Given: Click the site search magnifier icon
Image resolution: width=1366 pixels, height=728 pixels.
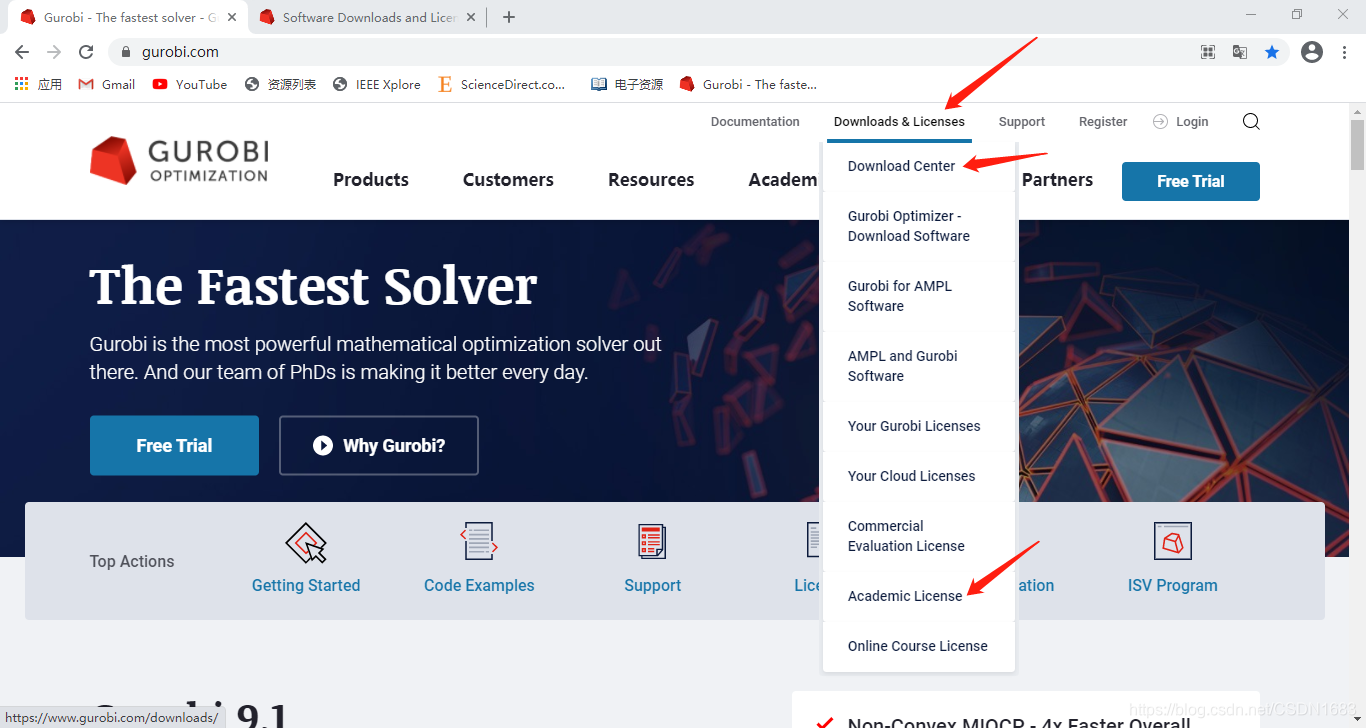Looking at the screenshot, I should pos(1251,122).
